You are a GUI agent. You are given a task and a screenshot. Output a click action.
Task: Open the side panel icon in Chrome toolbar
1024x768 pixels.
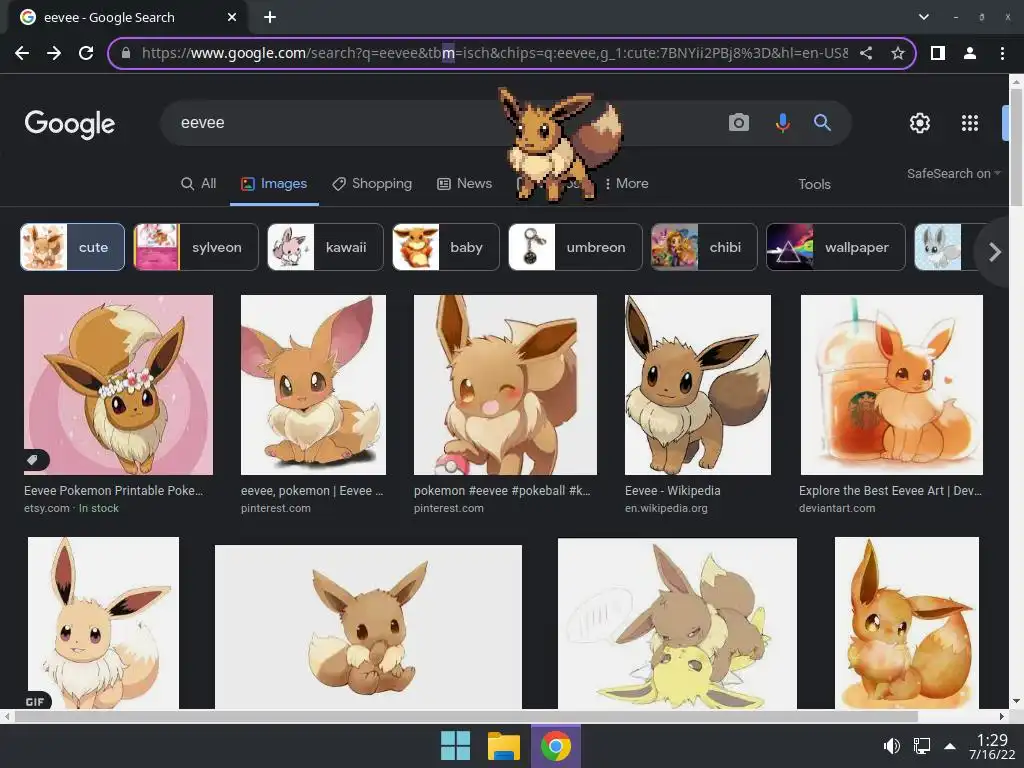(x=938, y=53)
